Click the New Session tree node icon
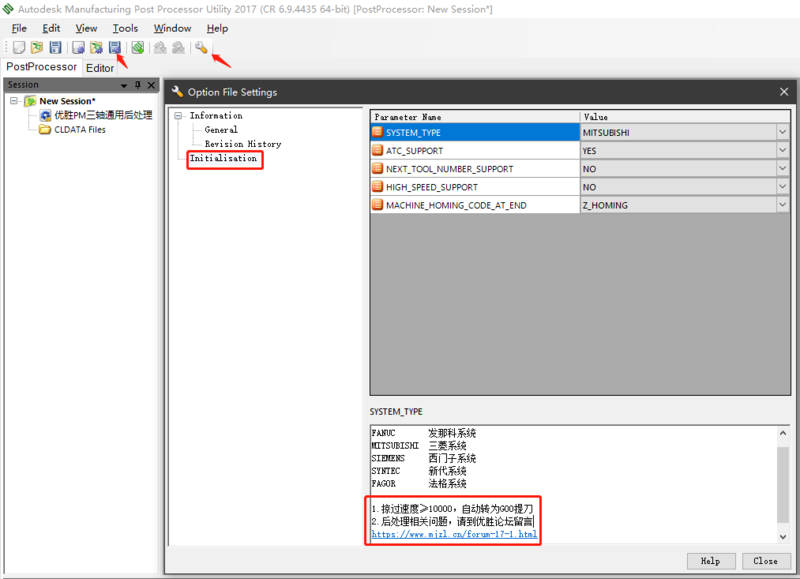The width and height of the screenshot is (800, 579). coord(31,101)
